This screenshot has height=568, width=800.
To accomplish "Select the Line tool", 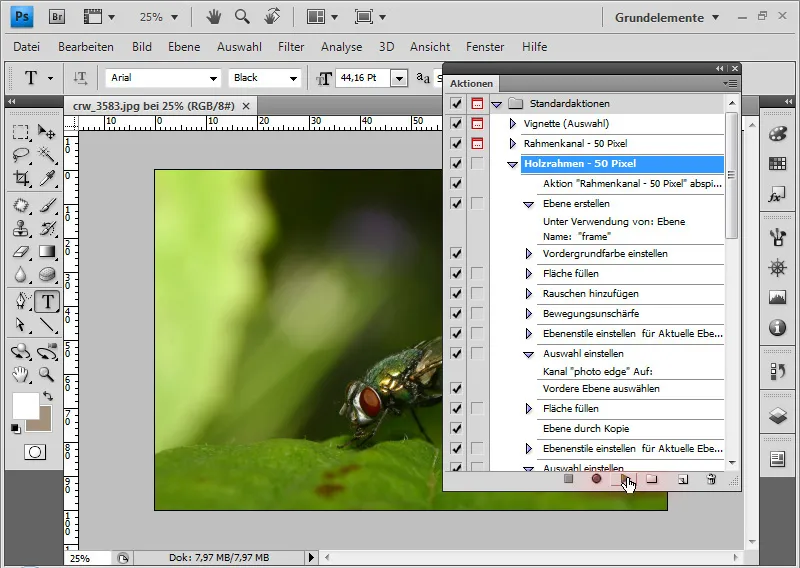I will coord(47,325).
